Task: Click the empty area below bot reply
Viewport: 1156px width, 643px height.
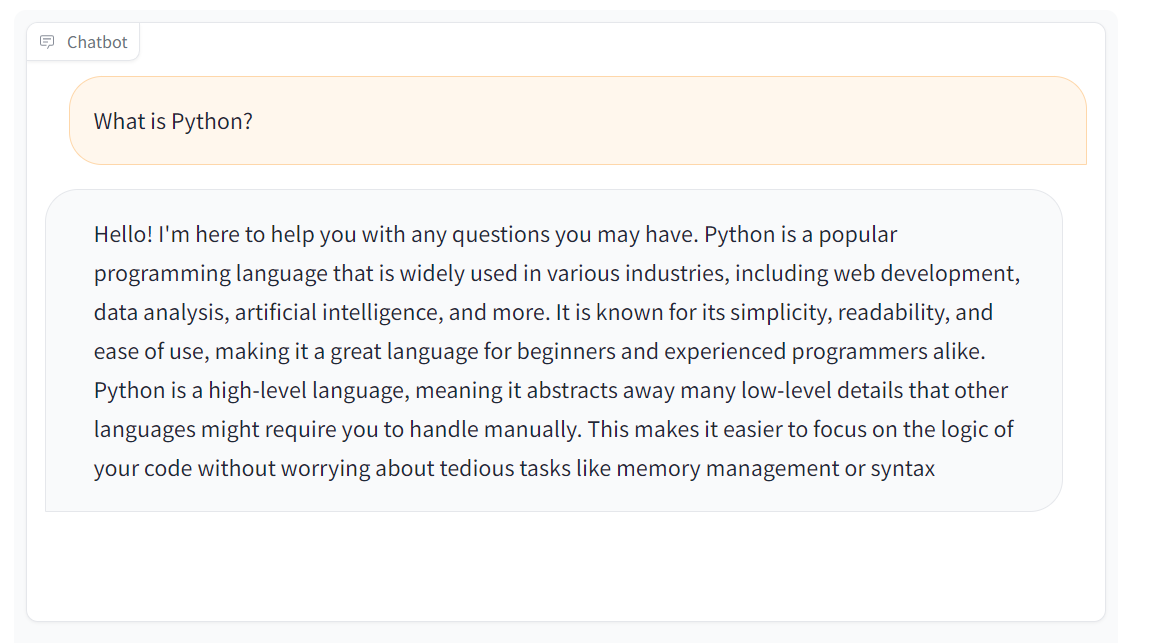Action: 578,565
